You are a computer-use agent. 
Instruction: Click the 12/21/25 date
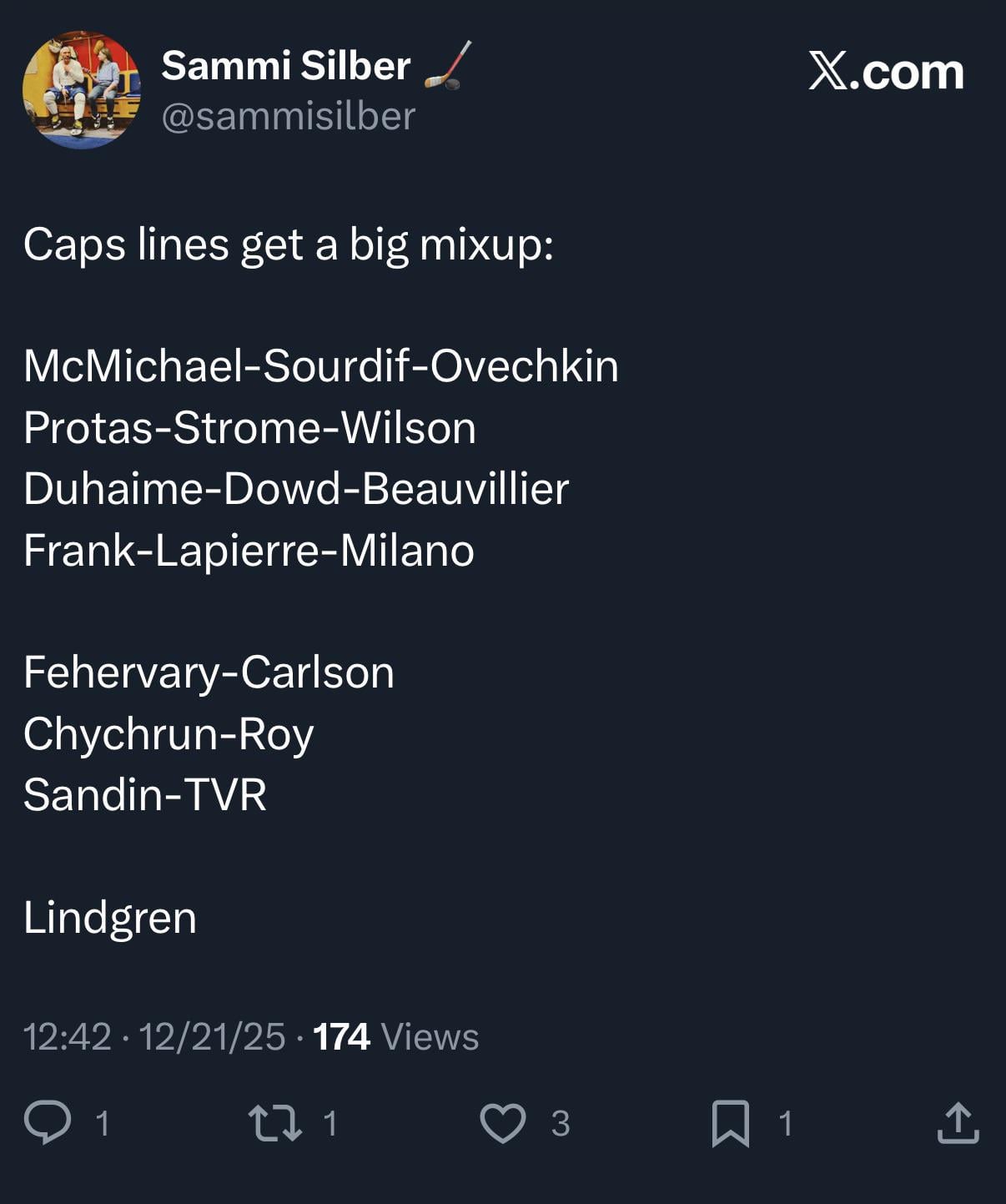click(212, 1037)
